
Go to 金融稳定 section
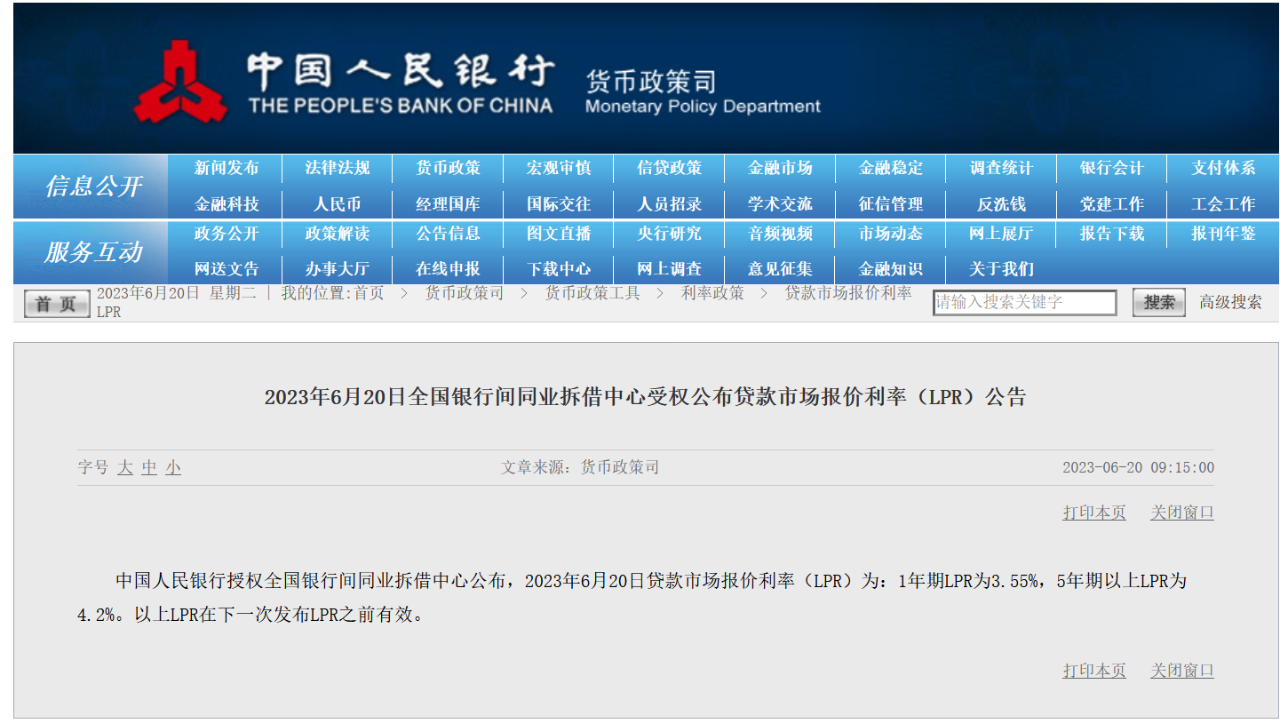pyautogui.click(x=891, y=168)
